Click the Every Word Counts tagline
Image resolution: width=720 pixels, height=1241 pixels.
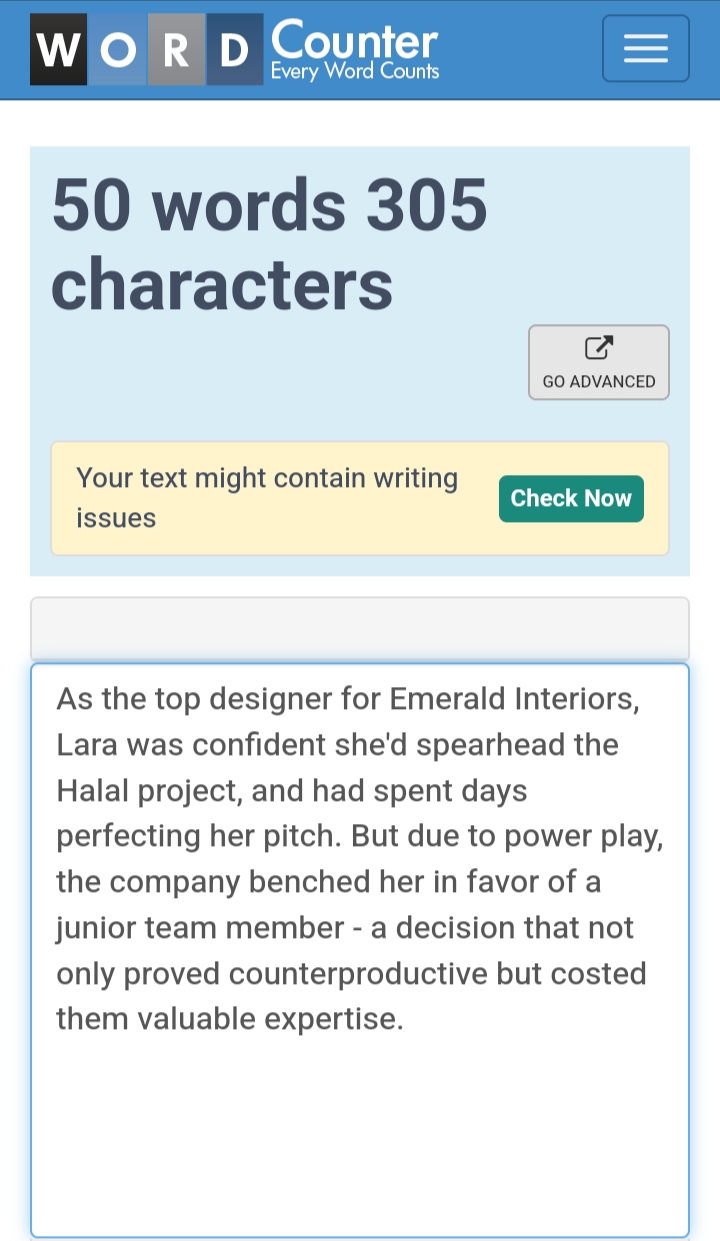[x=355, y=71]
